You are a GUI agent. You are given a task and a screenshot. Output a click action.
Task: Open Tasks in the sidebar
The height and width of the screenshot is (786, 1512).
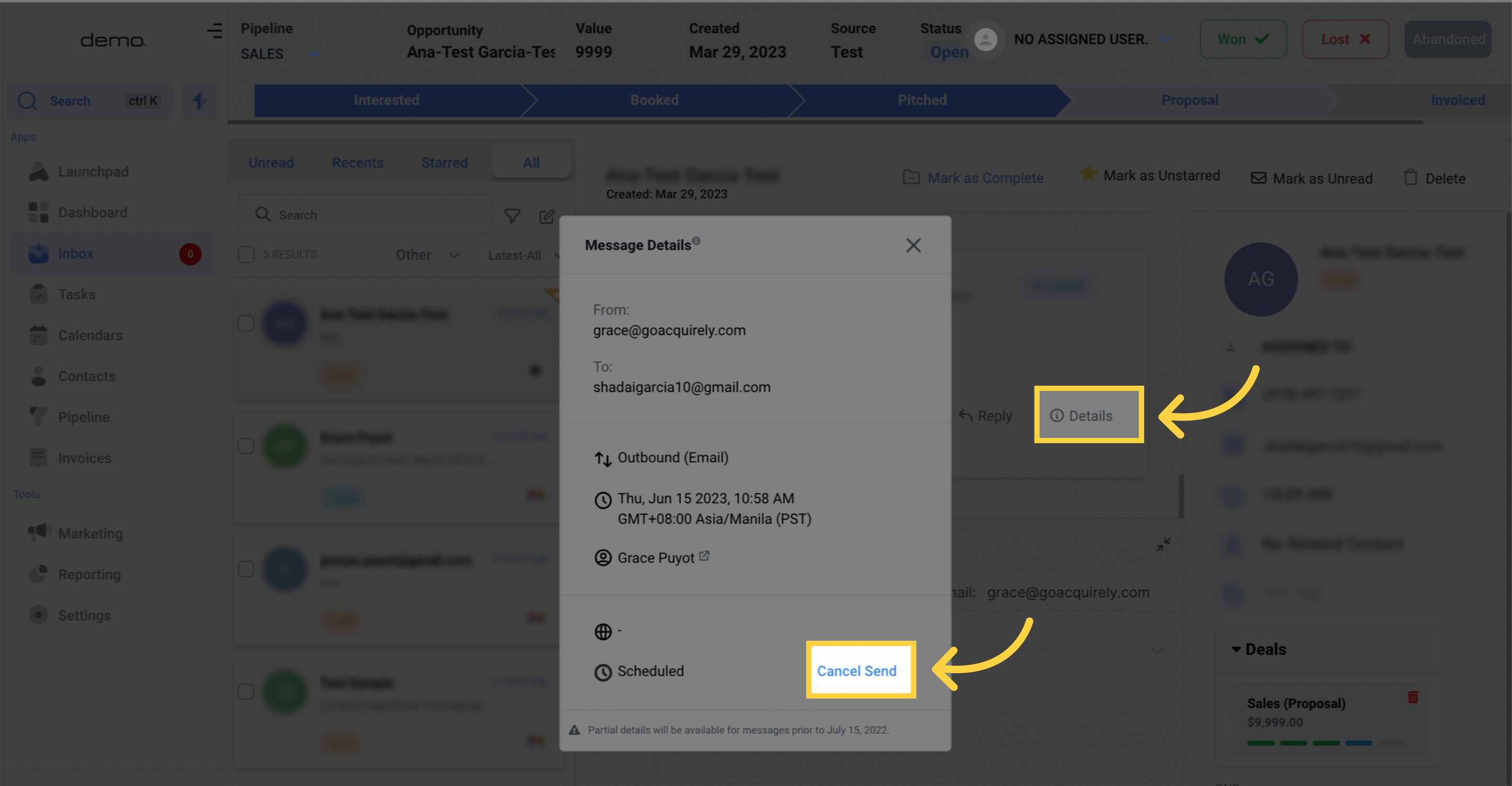[62, 294]
